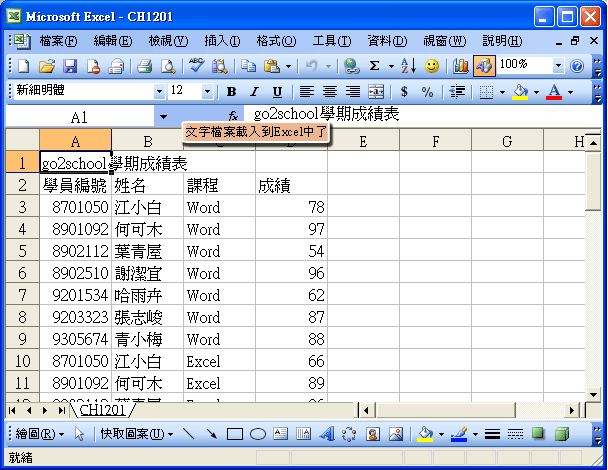Image resolution: width=608 pixels, height=470 pixels.
Task: Click the Increase Indent icon
Action: click(x=458, y=92)
